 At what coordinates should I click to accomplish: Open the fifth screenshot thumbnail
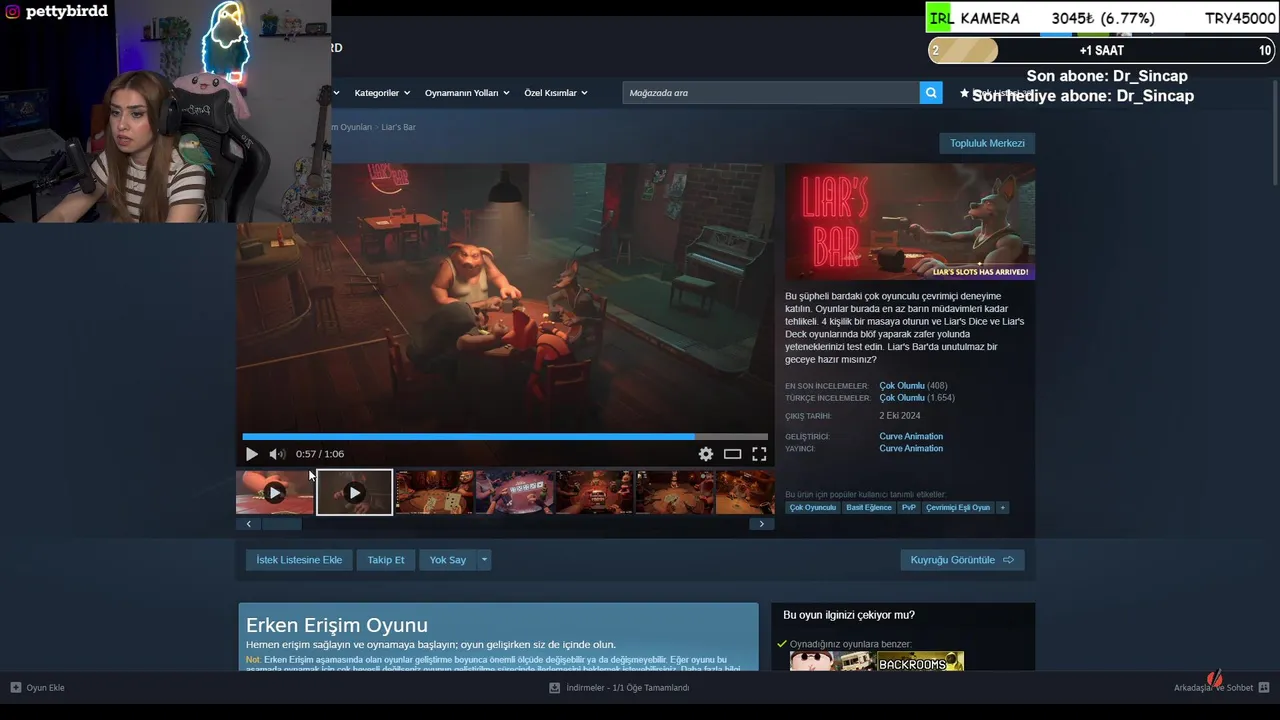594,492
